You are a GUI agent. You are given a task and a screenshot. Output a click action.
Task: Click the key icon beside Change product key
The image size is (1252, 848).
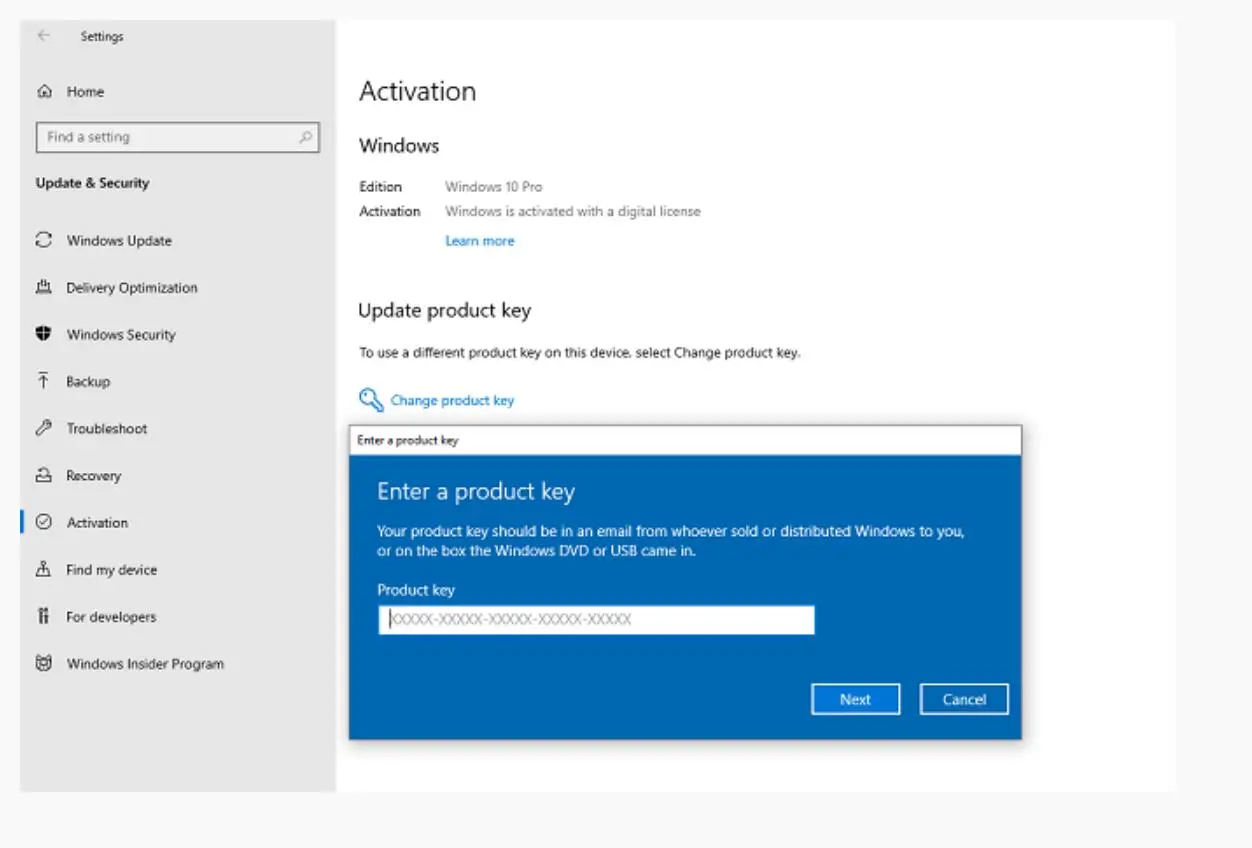coord(371,400)
